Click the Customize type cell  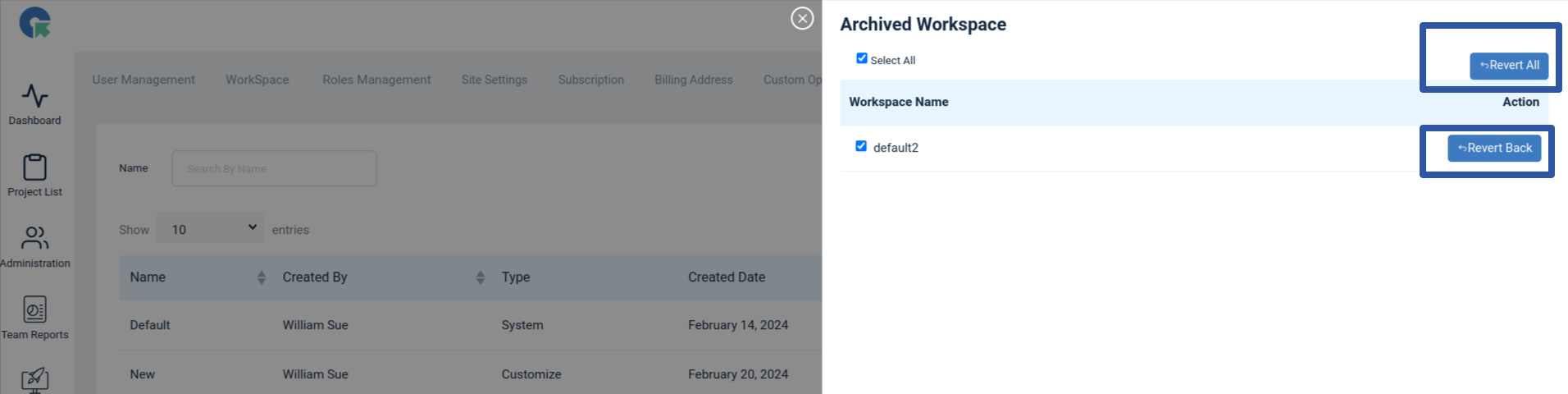531,374
